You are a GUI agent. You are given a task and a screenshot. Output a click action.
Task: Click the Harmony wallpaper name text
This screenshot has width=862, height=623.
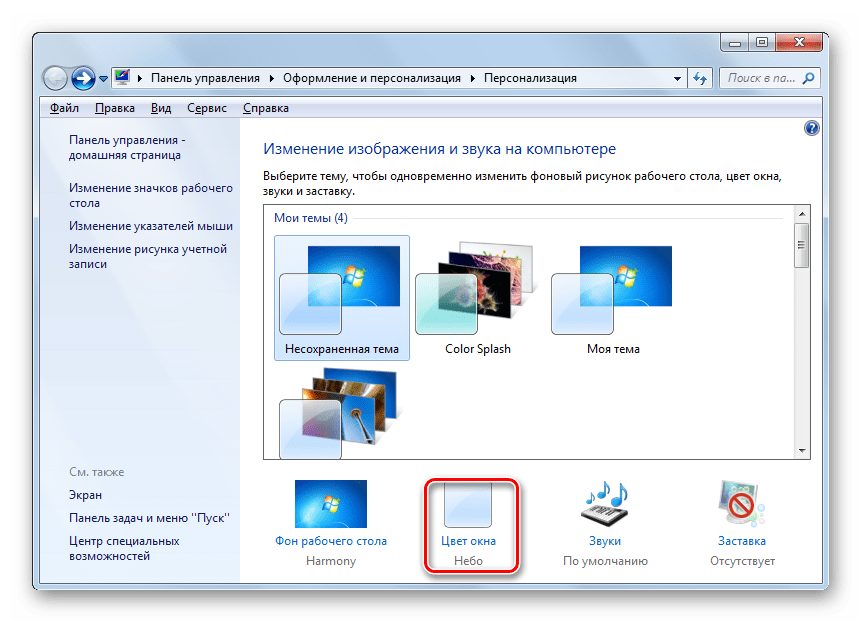331,561
